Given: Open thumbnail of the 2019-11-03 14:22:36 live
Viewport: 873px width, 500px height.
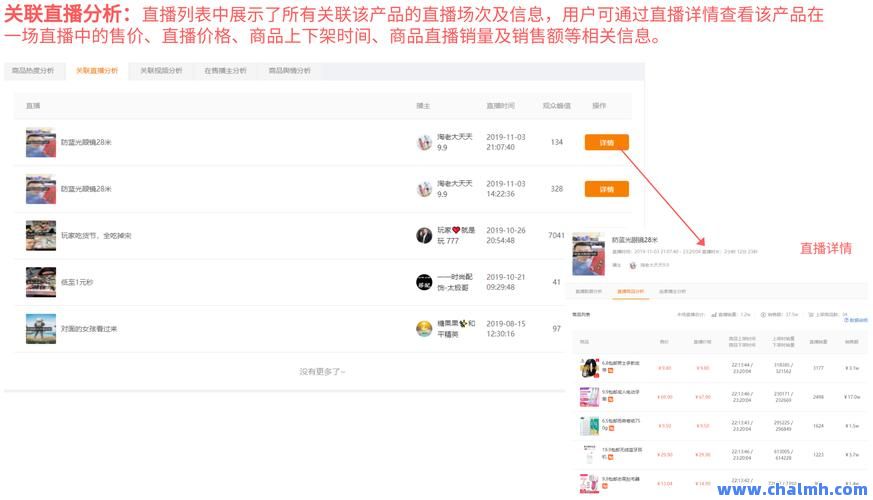Looking at the screenshot, I should tap(41, 189).
